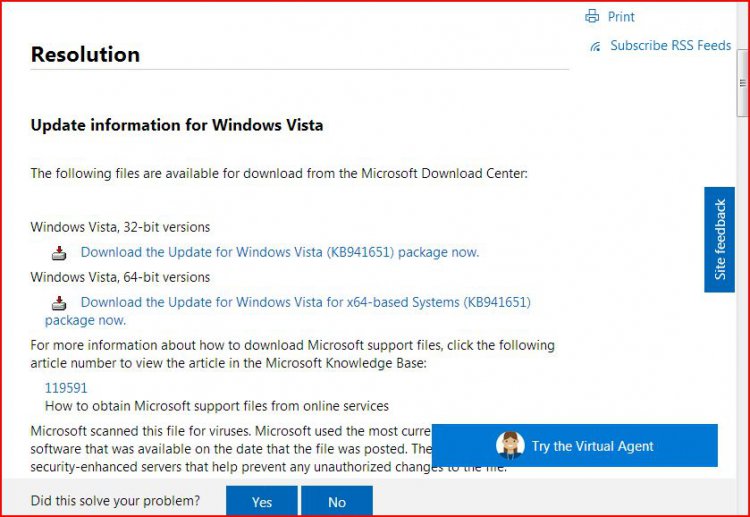This screenshot has height=517, width=750.
Task: Answer Yes to solved problem question
Action: click(x=262, y=501)
